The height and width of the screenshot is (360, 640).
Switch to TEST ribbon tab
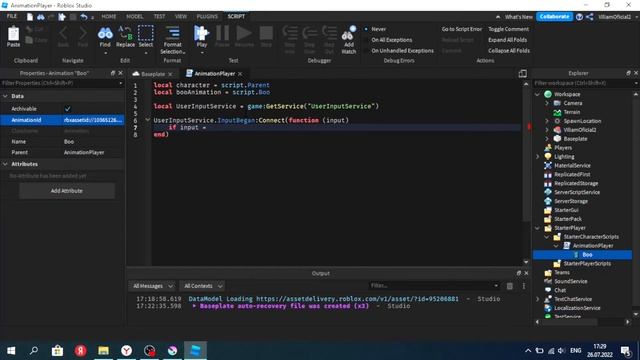click(159, 16)
